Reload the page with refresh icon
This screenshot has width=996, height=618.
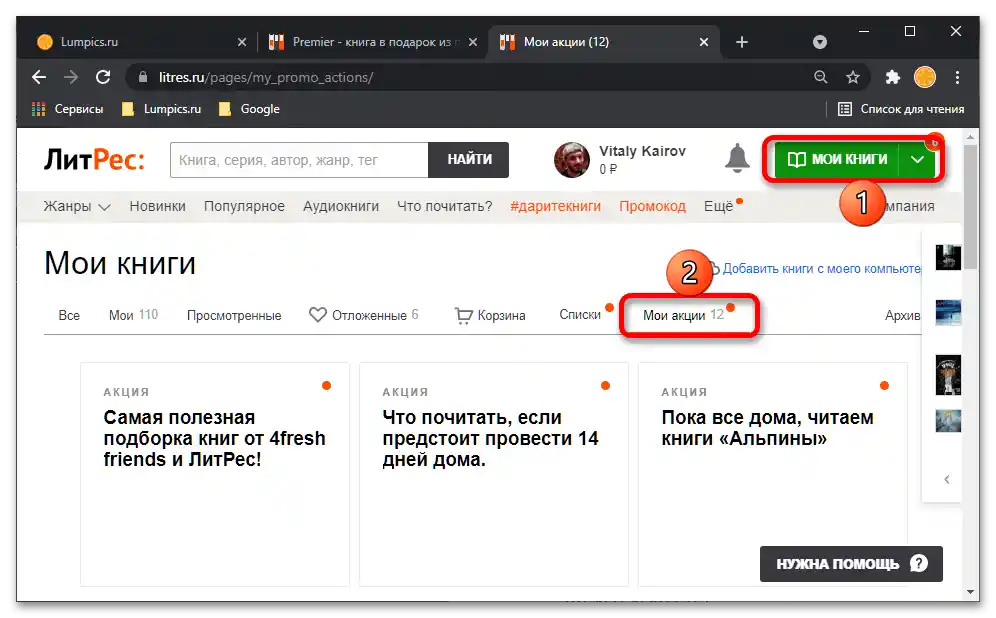(x=103, y=77)
